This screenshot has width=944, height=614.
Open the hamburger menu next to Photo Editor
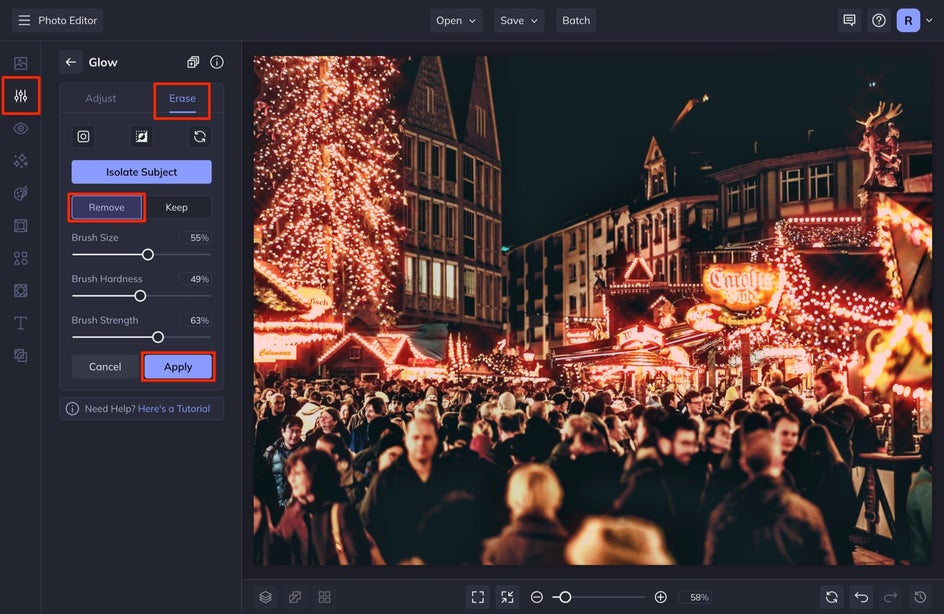click(x=24, y=20)
